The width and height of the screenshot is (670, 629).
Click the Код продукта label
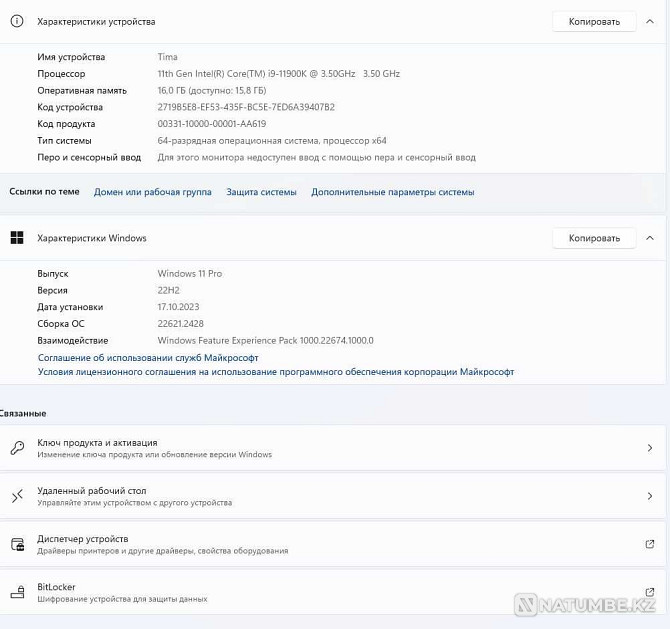click(x=66, y=123)
